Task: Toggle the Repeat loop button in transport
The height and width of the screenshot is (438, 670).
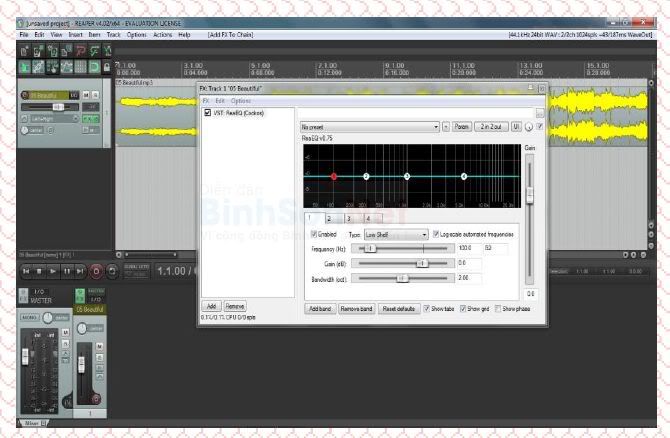Action: [113, 270]
